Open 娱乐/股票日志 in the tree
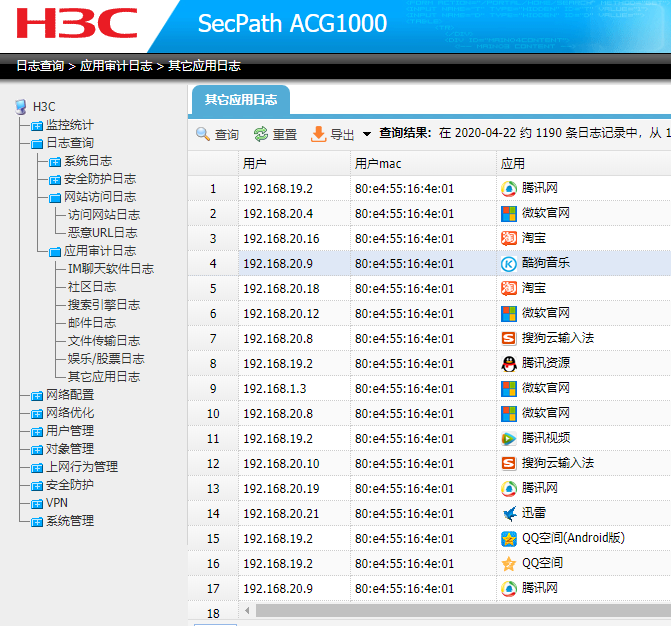 106,359
